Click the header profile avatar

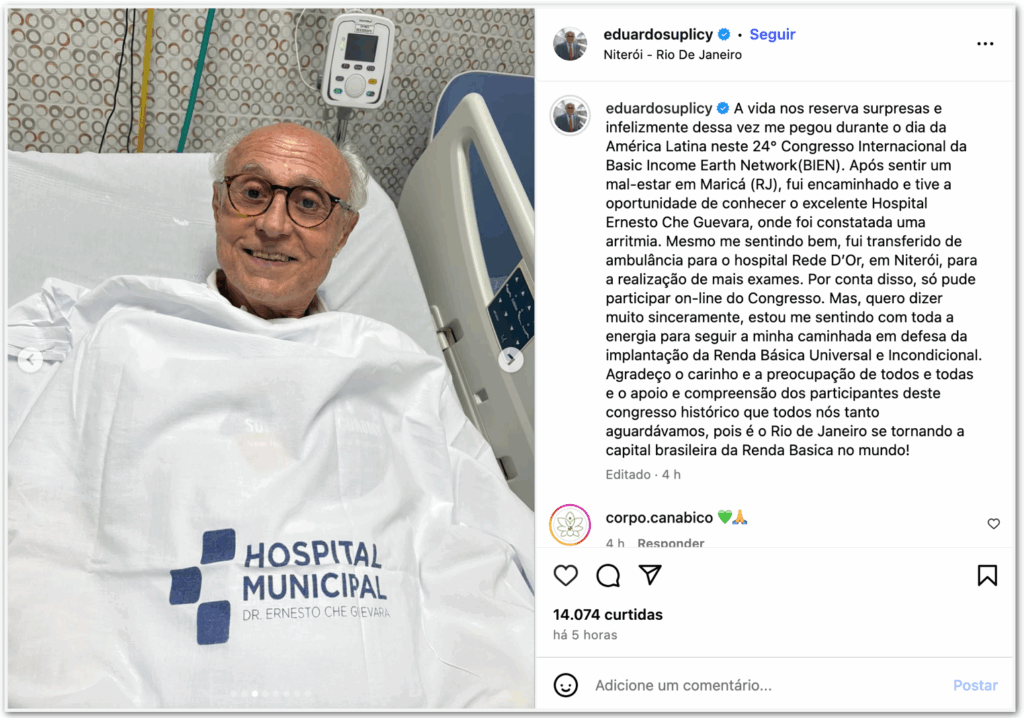pyautogui.click(x=569, y=44)
